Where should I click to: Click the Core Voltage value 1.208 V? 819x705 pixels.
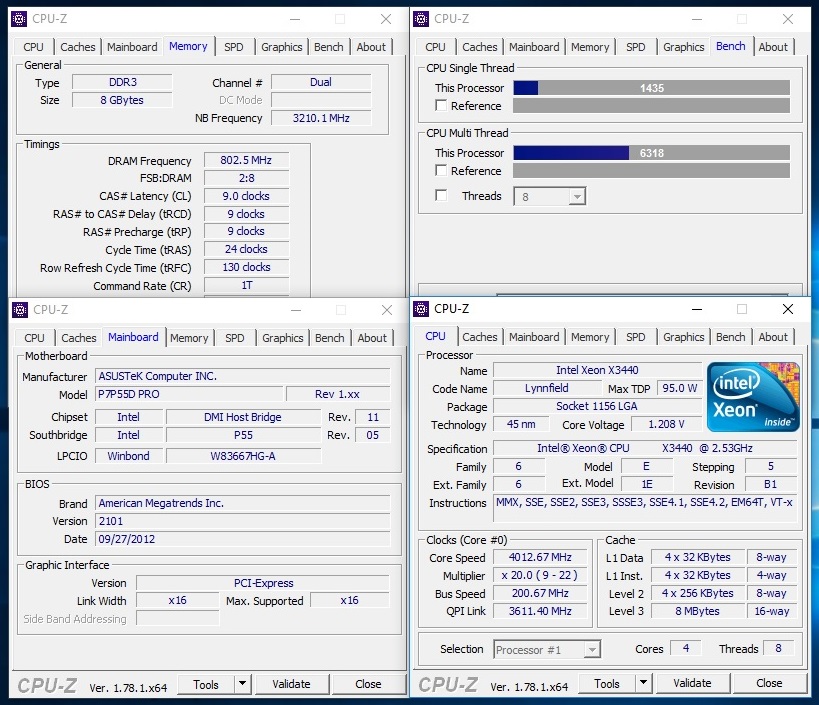(666, 424)
